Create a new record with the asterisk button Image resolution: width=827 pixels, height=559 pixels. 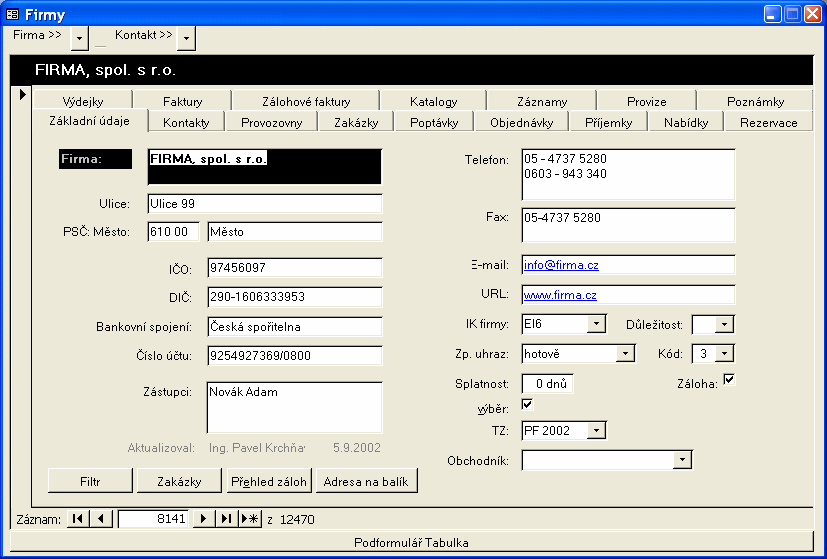(x=250, y=519)
